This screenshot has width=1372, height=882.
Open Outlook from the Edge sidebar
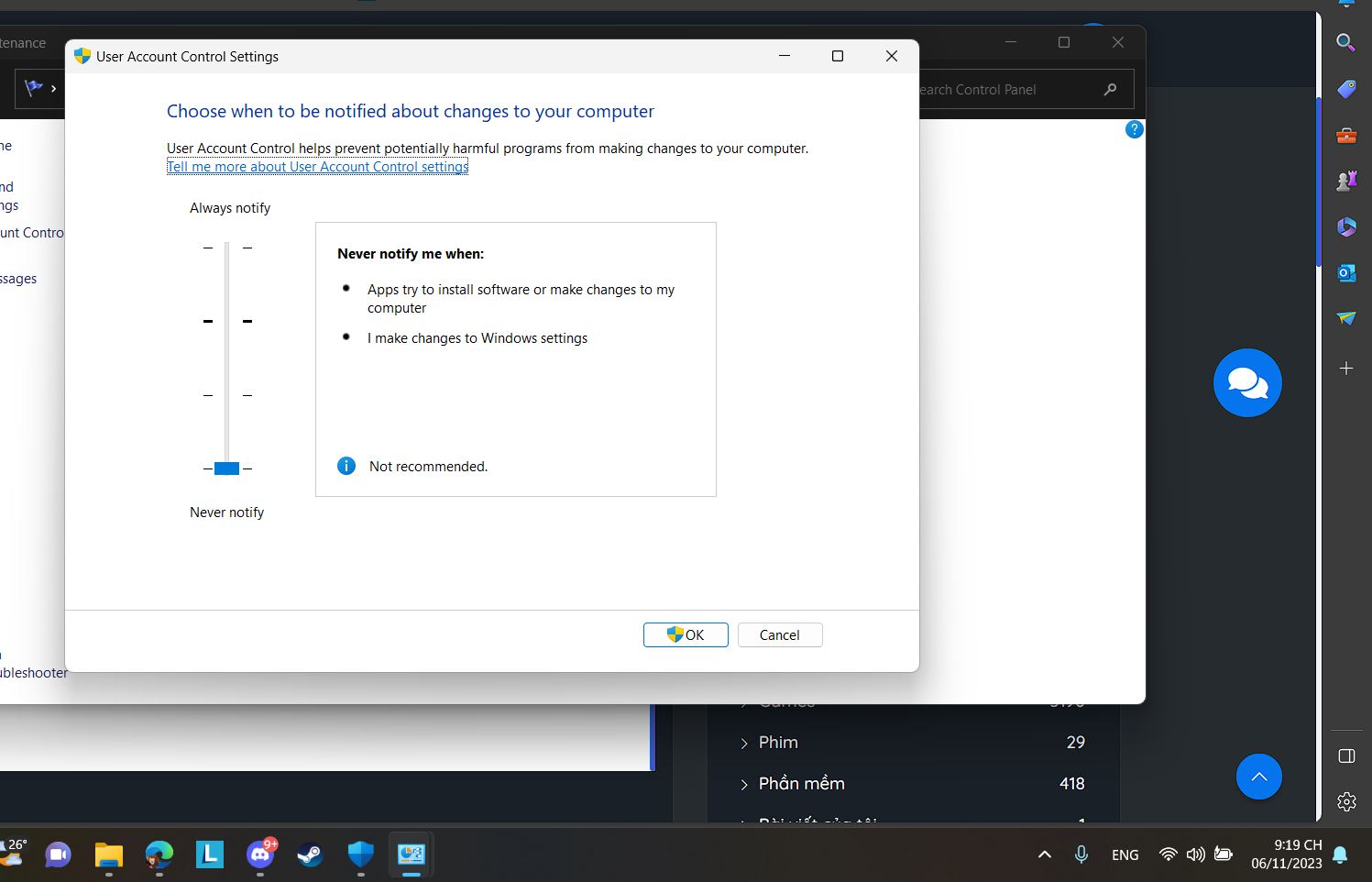(1345, 272)
